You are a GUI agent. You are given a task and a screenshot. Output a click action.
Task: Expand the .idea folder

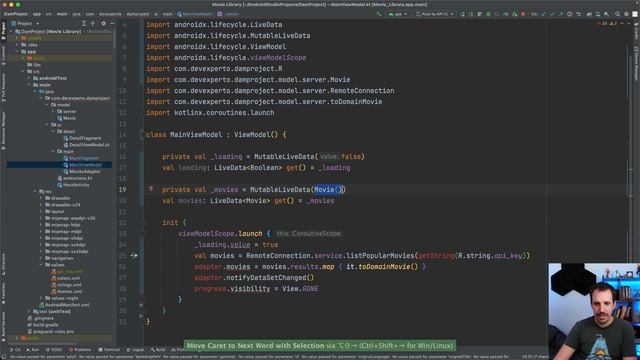(18, 45)
